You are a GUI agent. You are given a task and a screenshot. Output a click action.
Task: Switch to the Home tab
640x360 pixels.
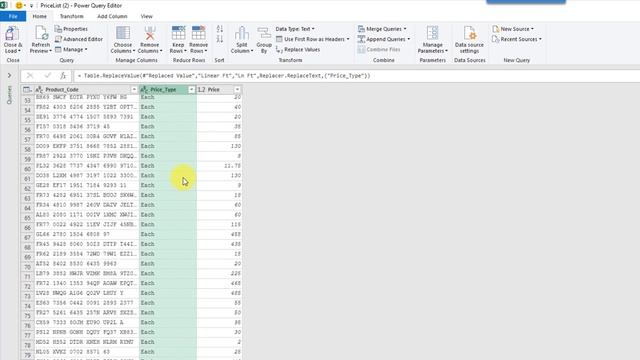[40, 16]
